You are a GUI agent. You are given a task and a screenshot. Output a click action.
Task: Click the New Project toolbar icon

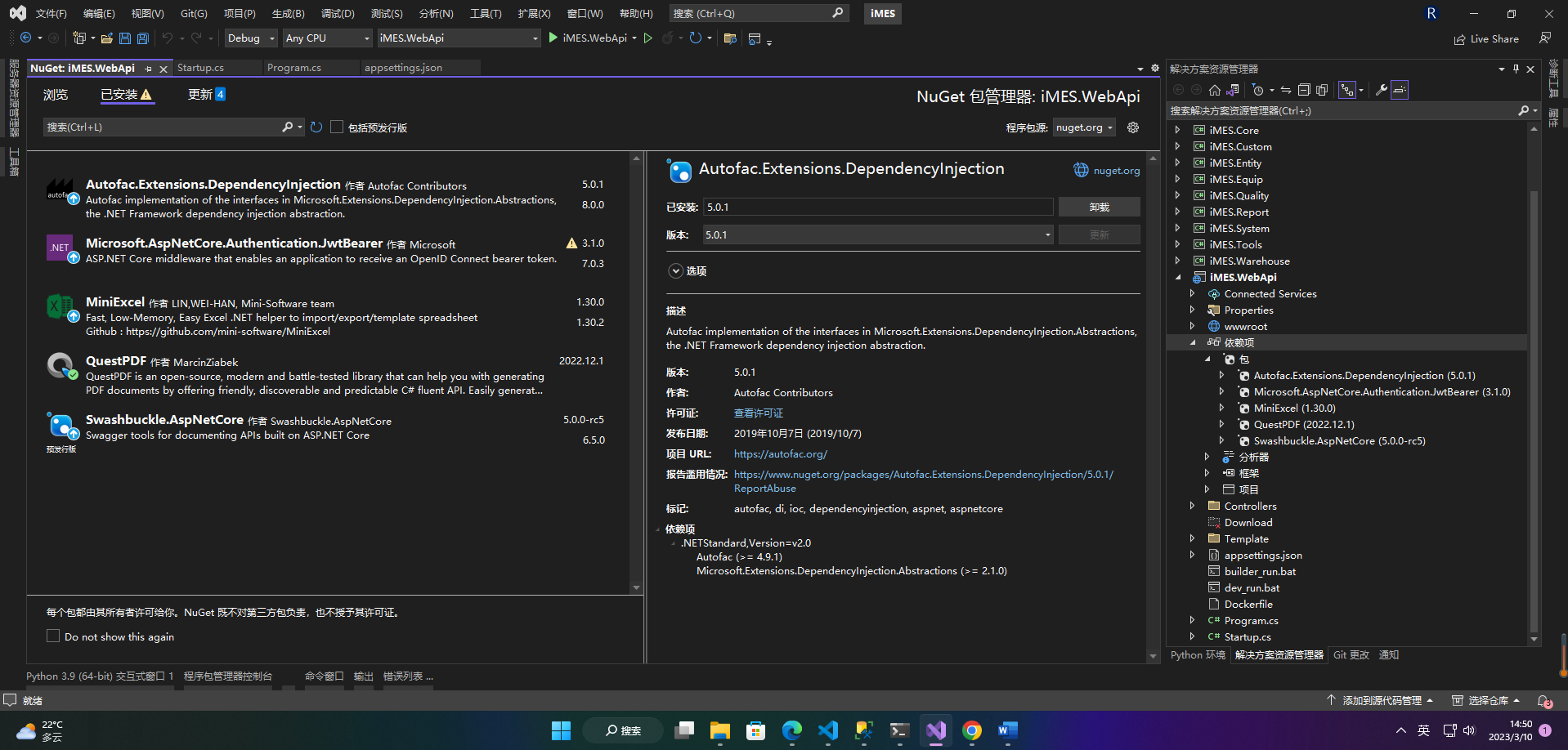click(x=79, y=38)
